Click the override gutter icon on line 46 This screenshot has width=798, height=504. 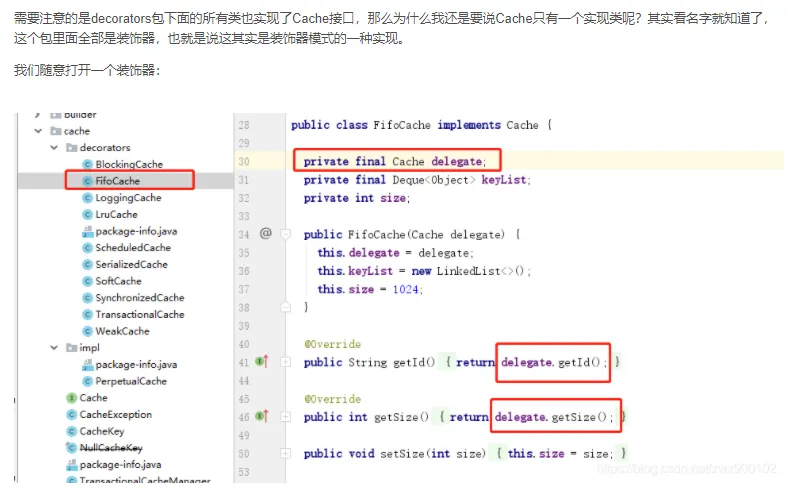coord(262,416)
